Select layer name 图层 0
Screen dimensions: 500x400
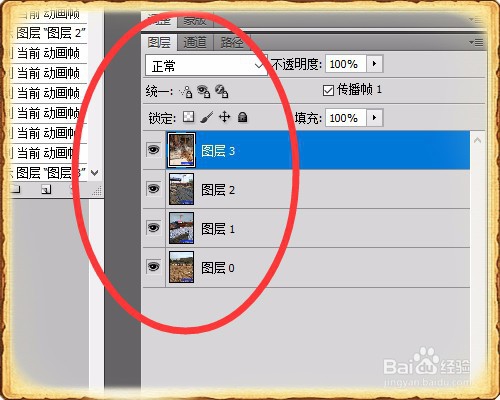(218, 268)
